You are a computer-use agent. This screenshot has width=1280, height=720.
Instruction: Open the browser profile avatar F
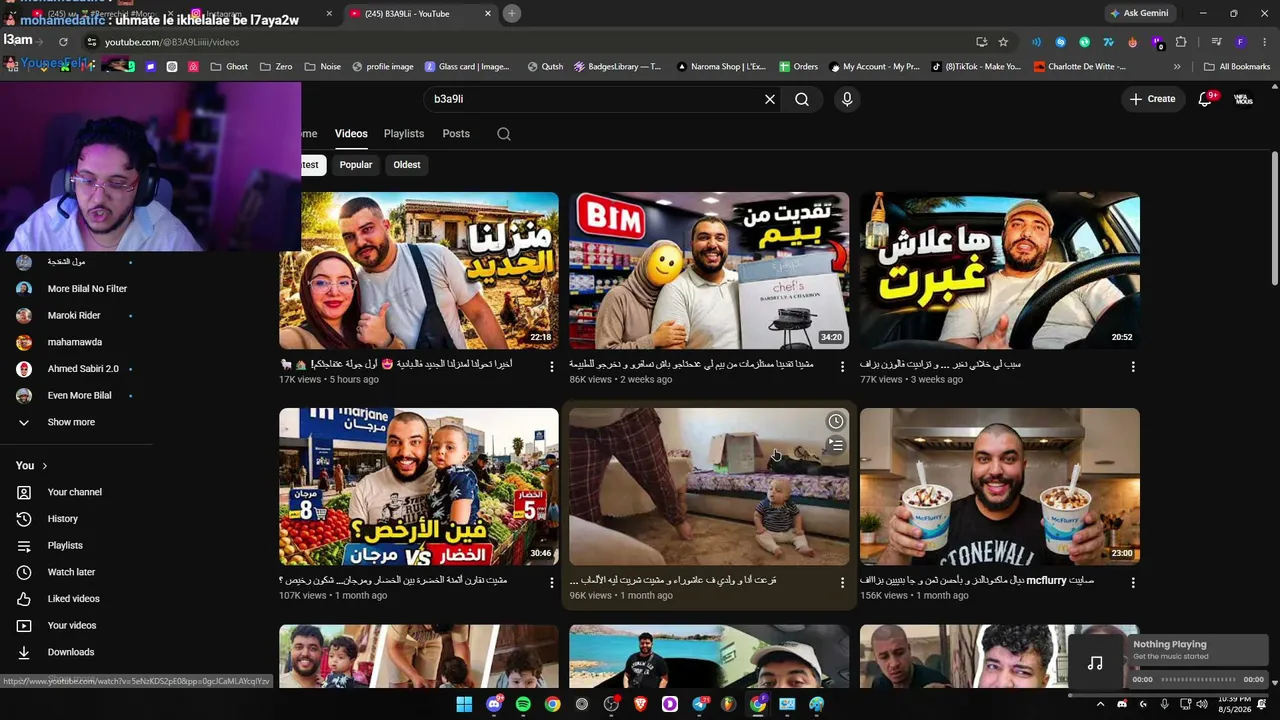pos(1241,42)
